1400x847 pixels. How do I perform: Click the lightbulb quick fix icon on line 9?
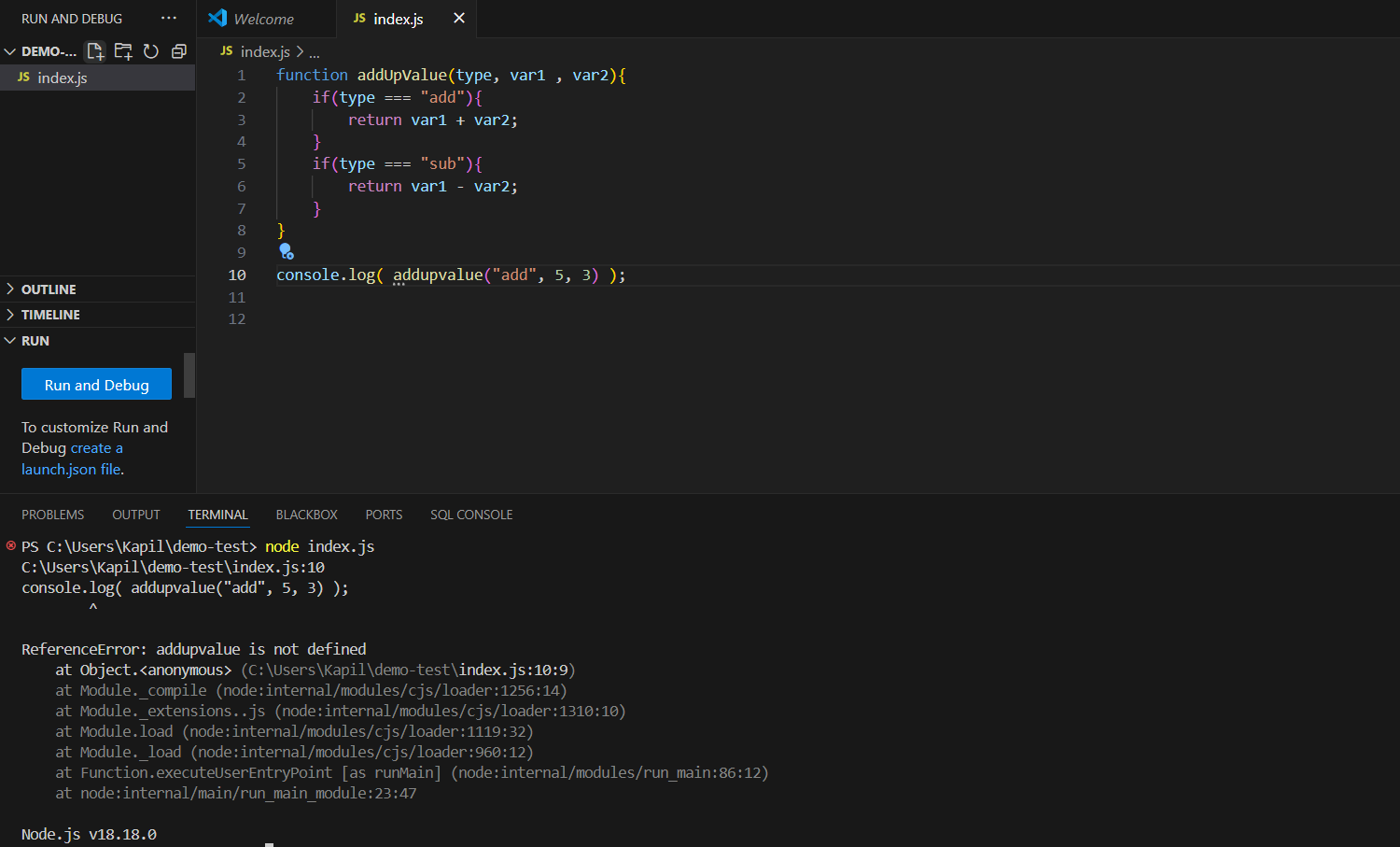286,252
